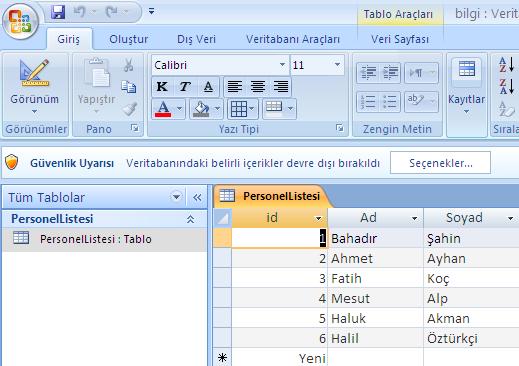Click the Seçenekler... button

coord(440,163)
